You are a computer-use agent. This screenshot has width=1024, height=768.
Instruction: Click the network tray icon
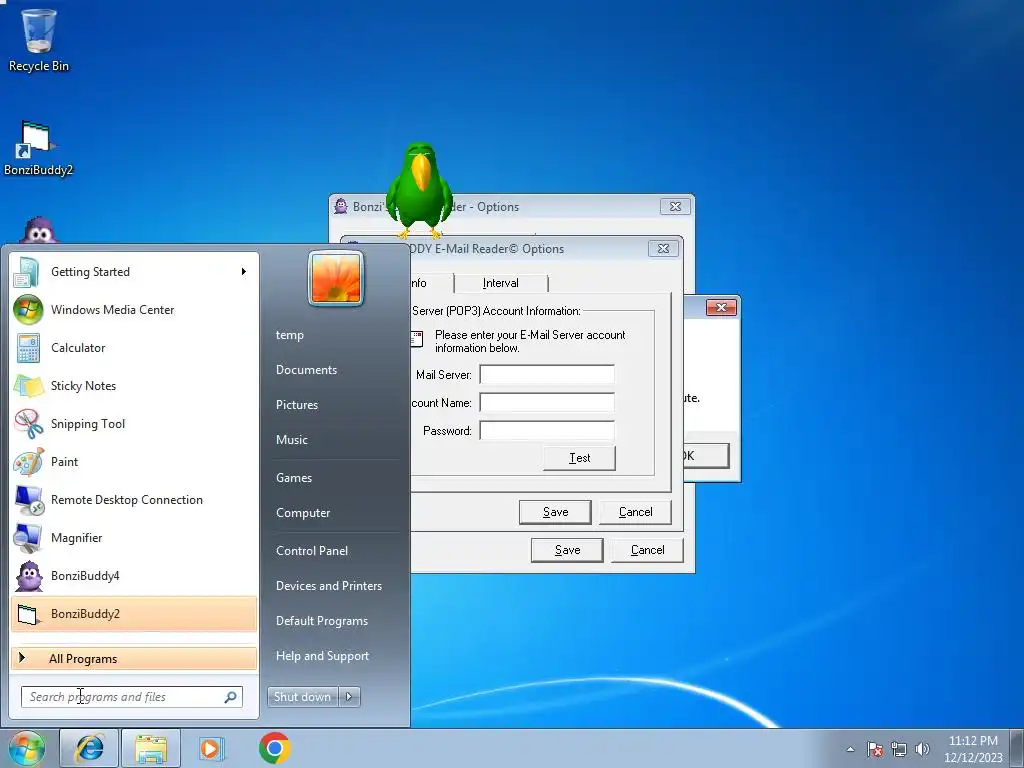[899, 749]
